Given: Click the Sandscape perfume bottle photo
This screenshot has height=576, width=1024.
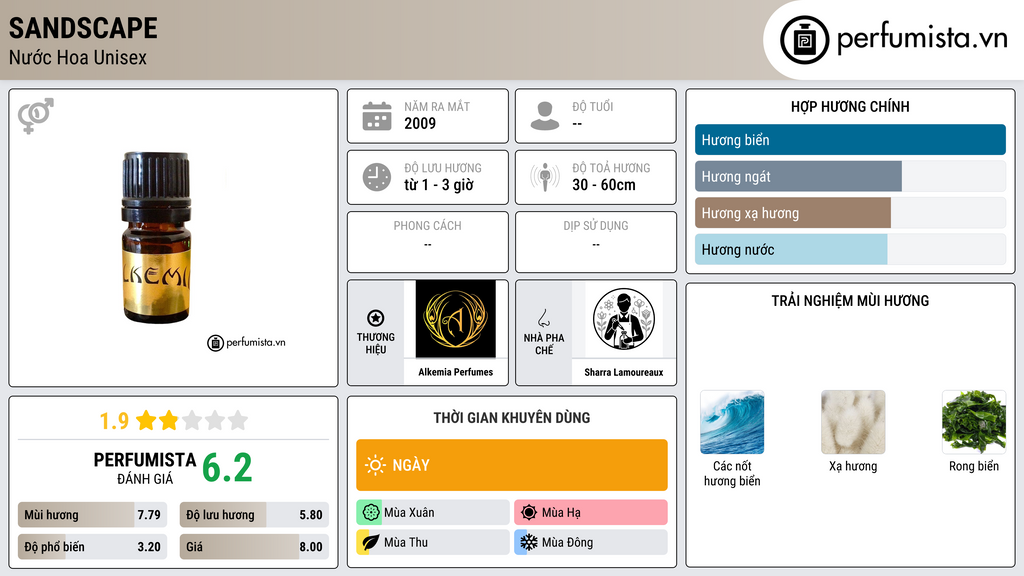Looking at the screenshot, I should pos(155,238).
